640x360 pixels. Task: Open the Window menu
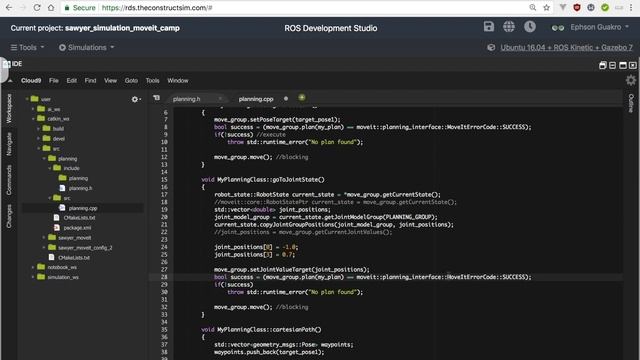pos(178,81)
